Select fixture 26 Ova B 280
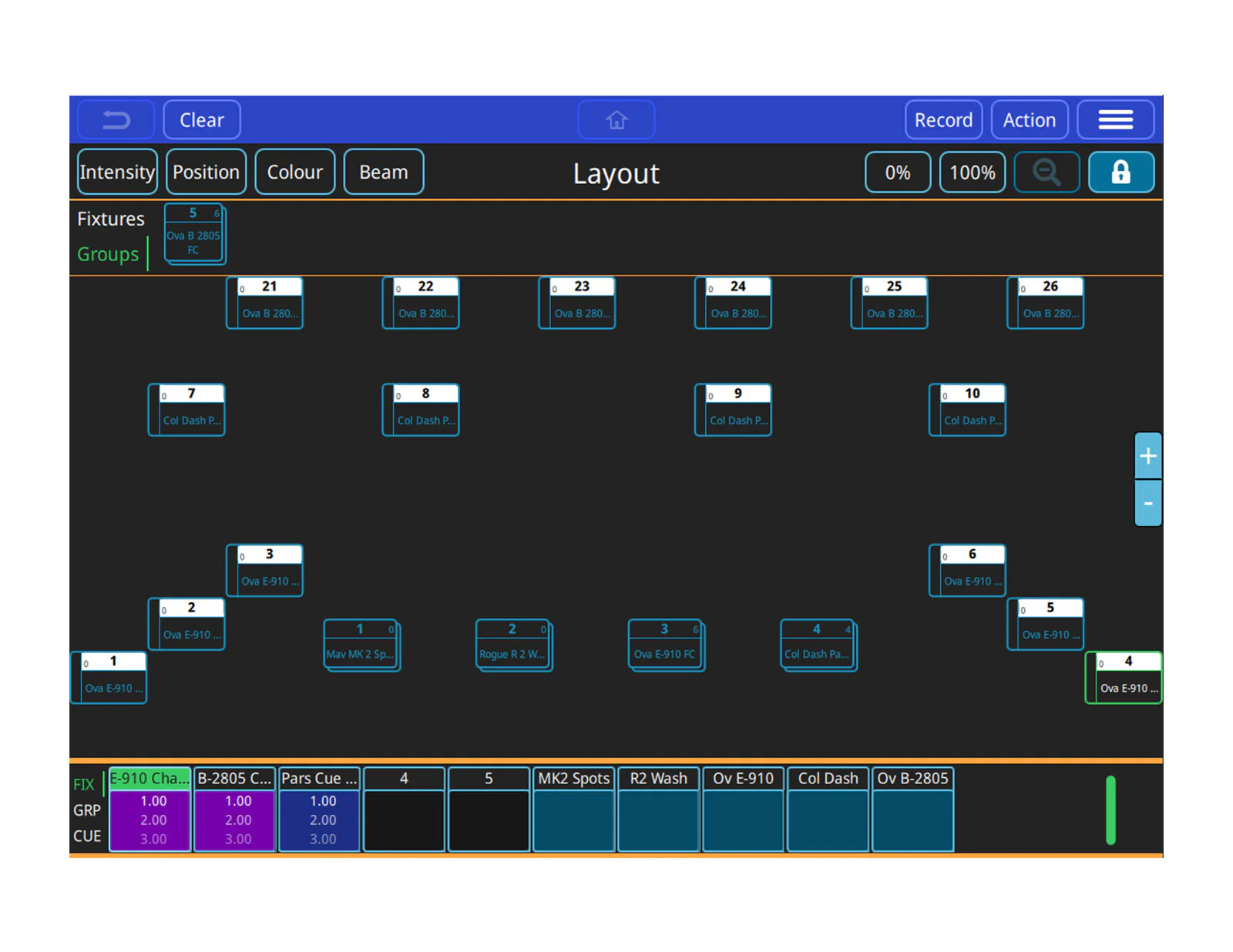 point(1046,303)
